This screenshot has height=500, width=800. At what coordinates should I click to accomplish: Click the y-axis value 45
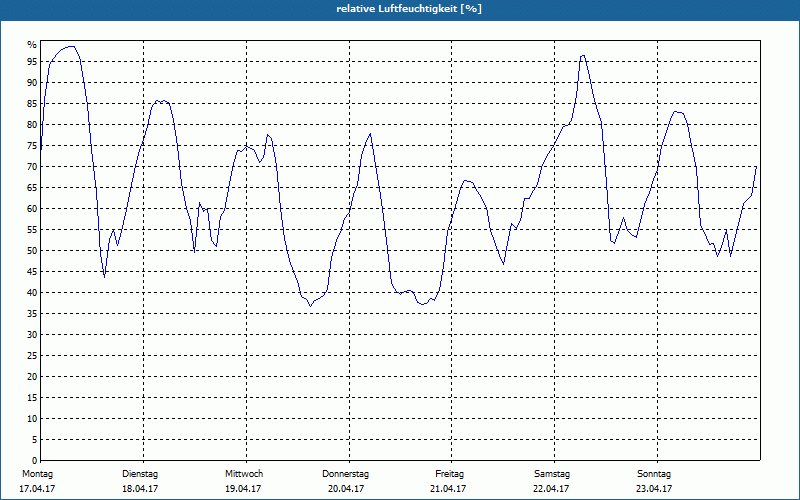pyautogui.click(x=32, y=271)
